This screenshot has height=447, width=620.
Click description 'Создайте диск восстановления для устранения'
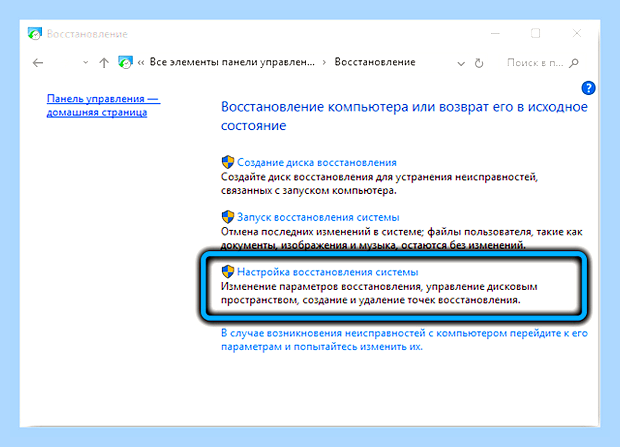pyautogui.click(x=379, y=184)
